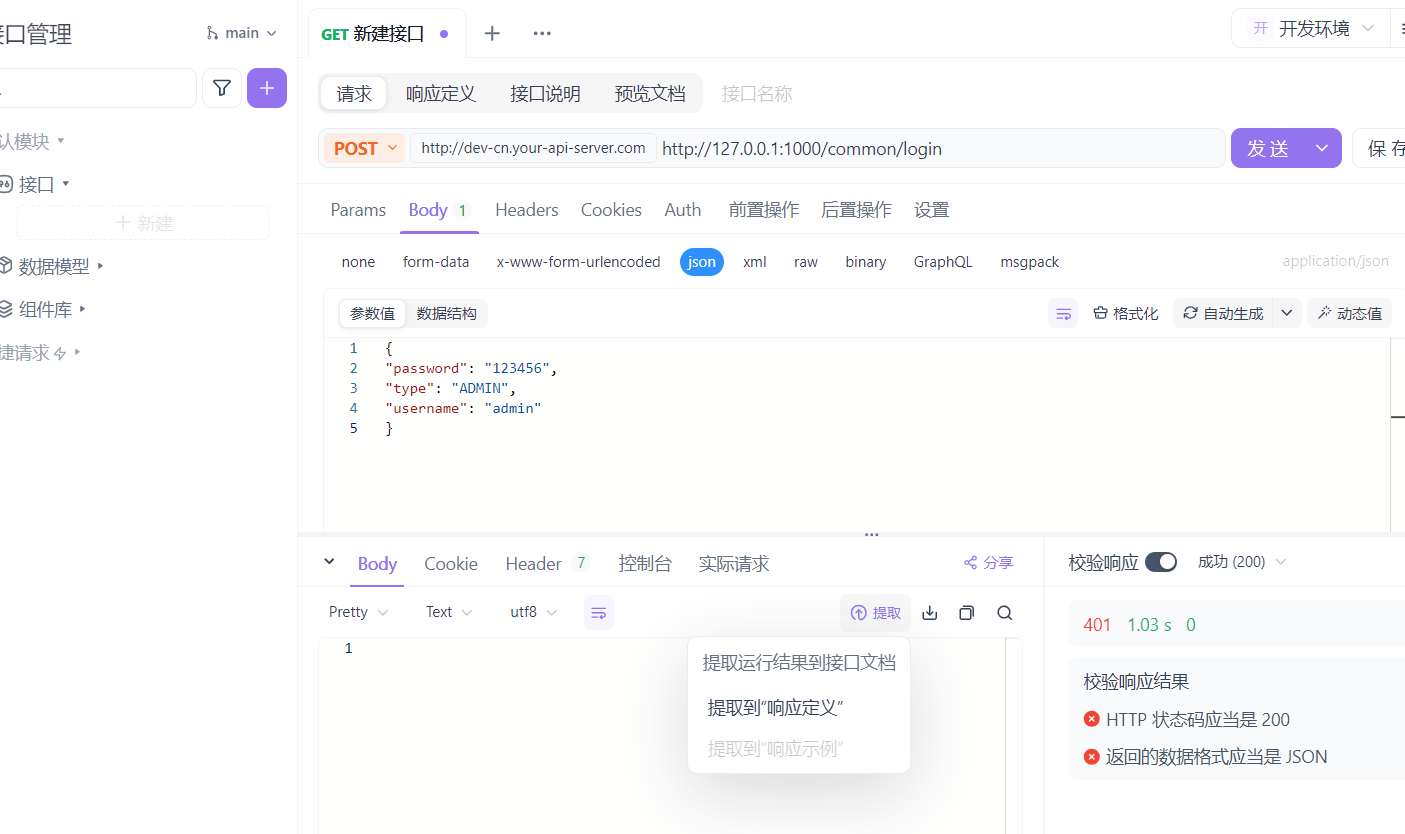Click the 格式化 format button
The image size is (1405, 834).
tap(1126, 313)
